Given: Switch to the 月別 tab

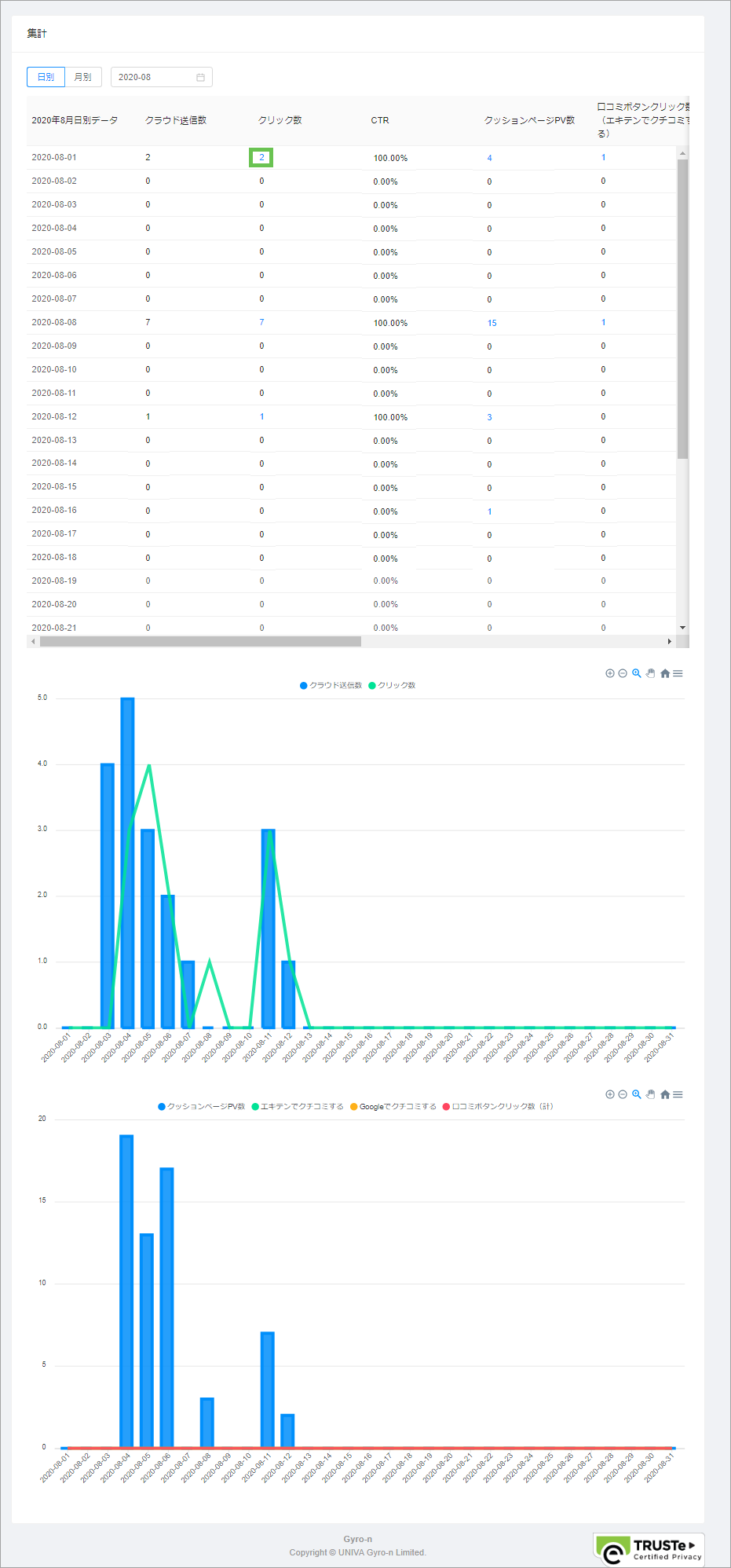Looking at the screenshot, I should click(83, 77).
